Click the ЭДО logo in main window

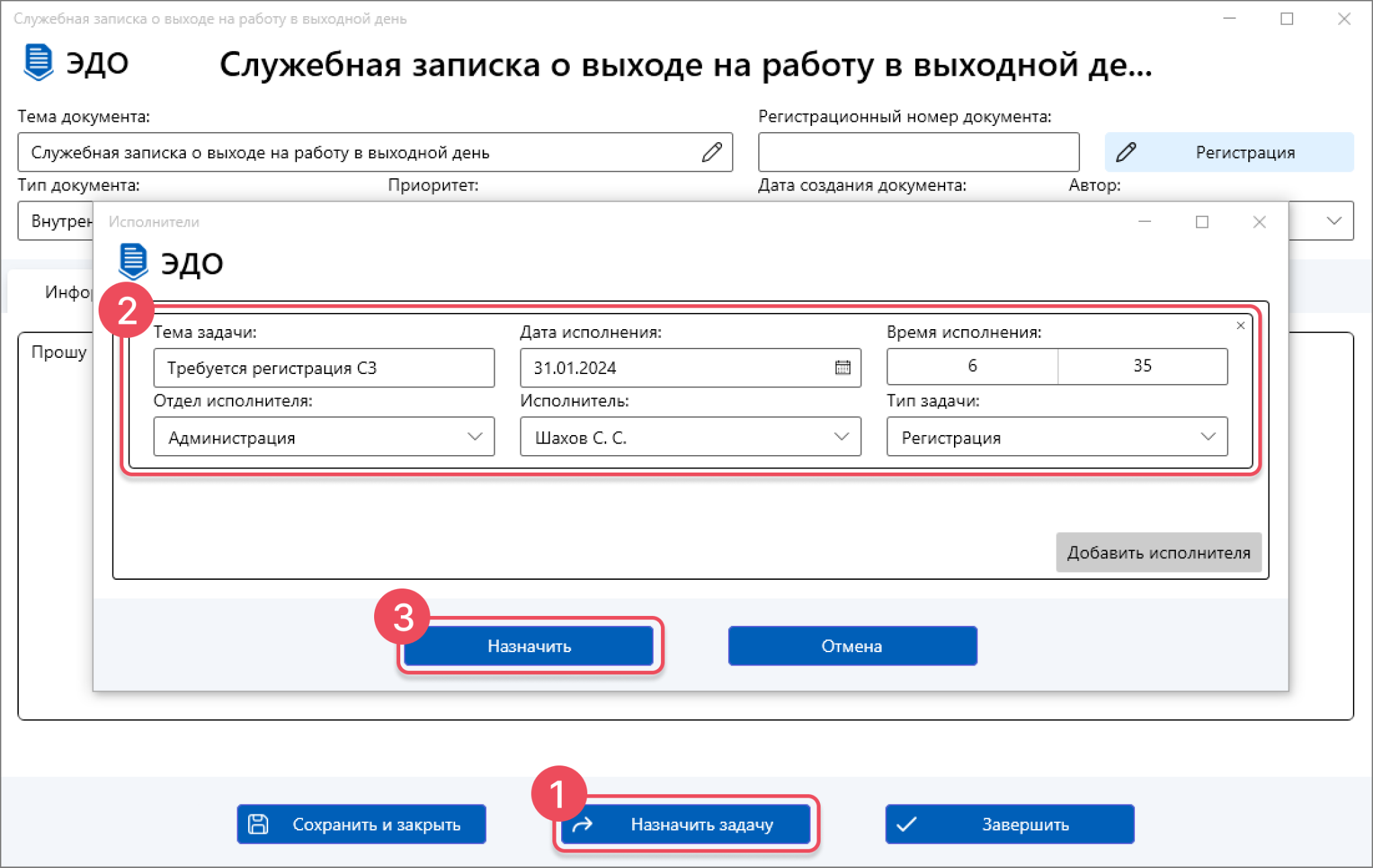pyautogui.click(x=75, y=62)
